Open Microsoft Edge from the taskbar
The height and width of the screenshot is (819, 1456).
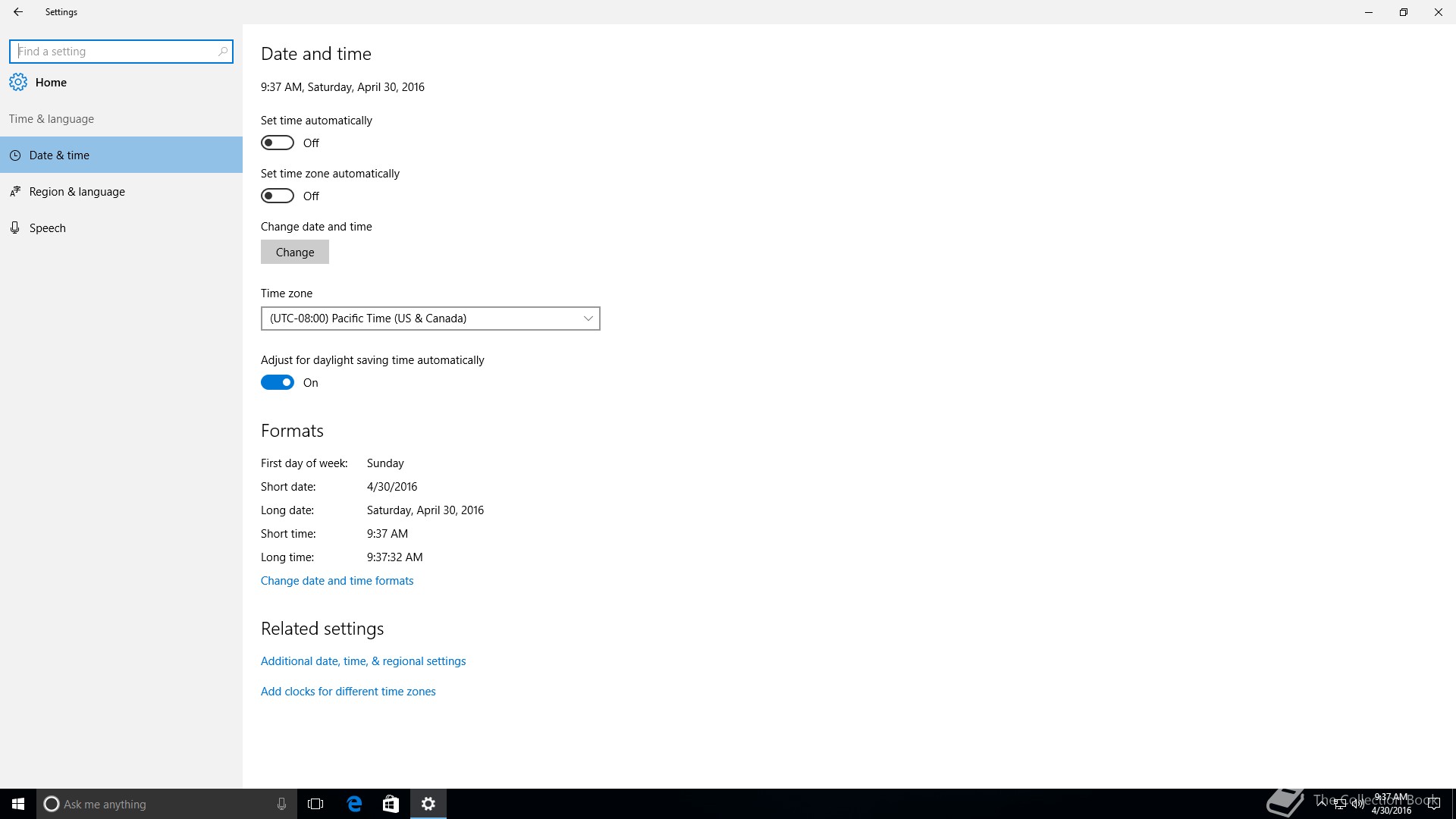(x=354, y=804)
